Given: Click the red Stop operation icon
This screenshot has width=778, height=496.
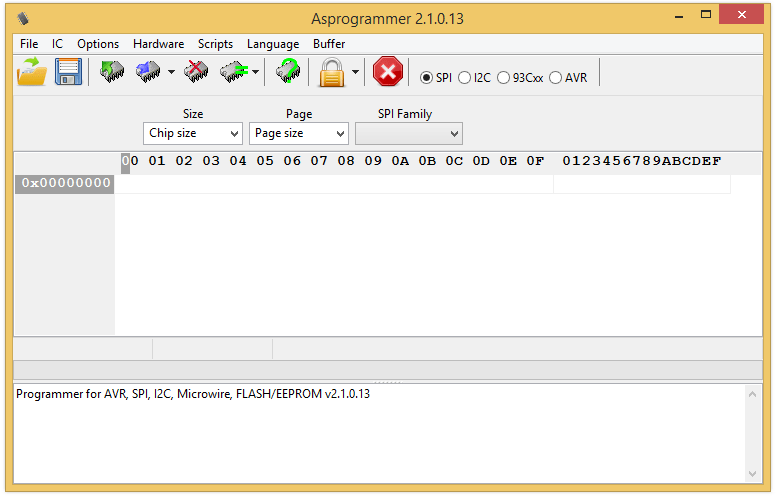Looking at the screenshot, I should pos(388,71).
